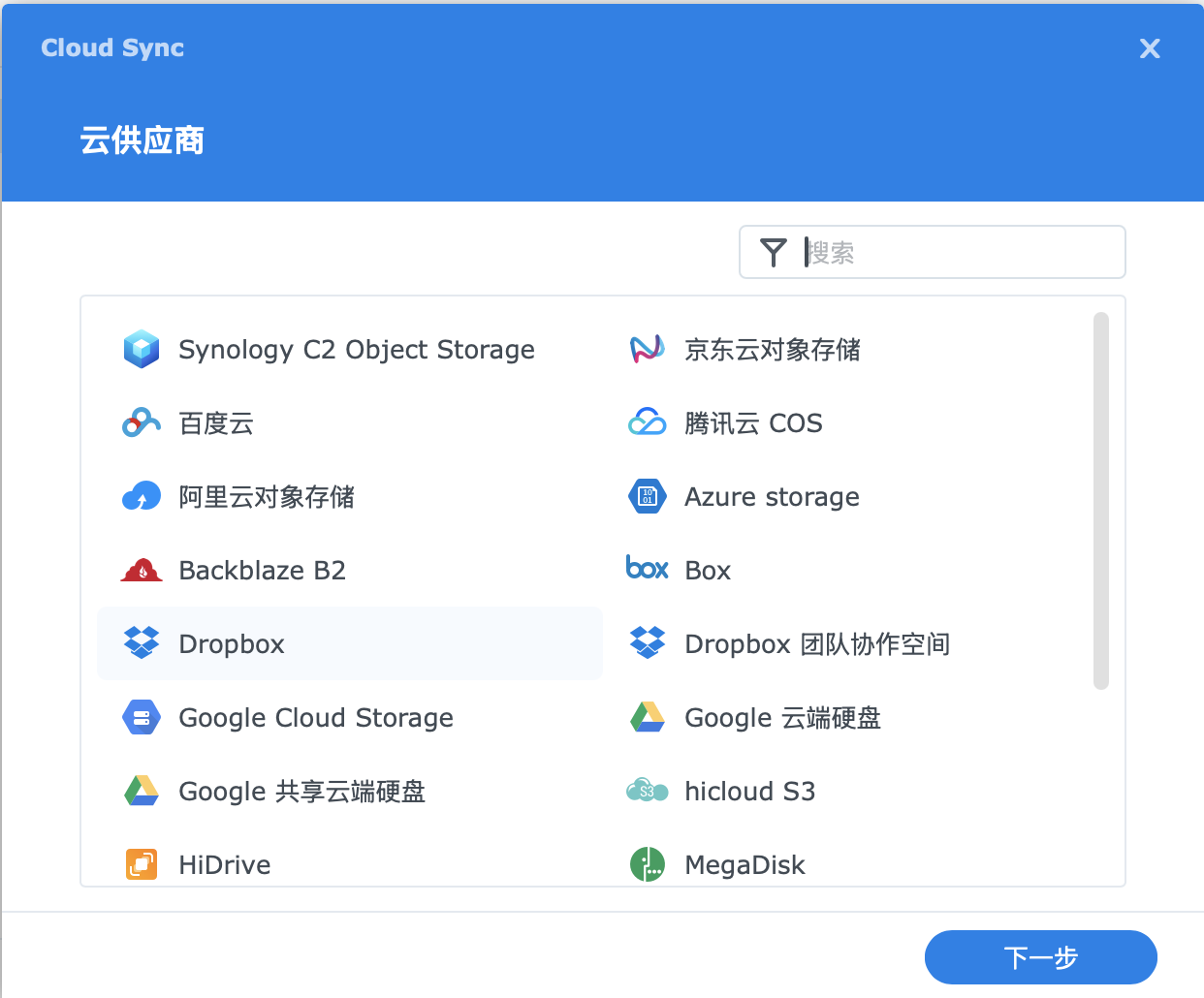
Task: Click the Azure storage hexagon icon
Action: [648, 496]
